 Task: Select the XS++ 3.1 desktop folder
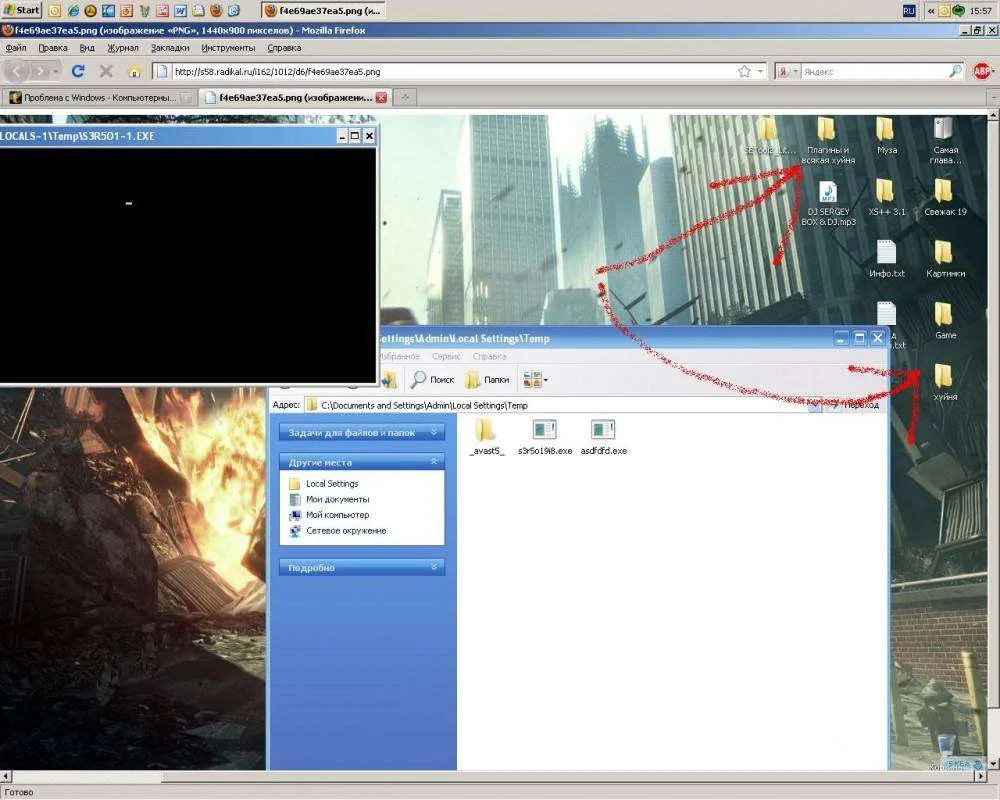pos(886,197)
